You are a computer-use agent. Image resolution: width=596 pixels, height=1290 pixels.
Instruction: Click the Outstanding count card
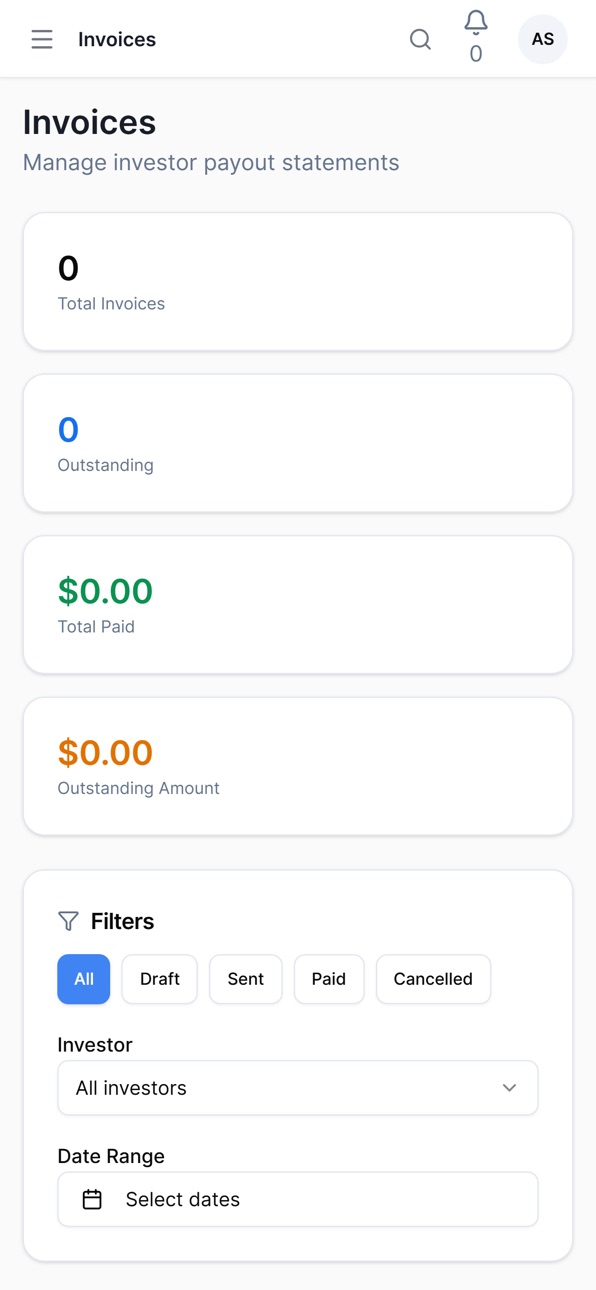click(298, 443)
